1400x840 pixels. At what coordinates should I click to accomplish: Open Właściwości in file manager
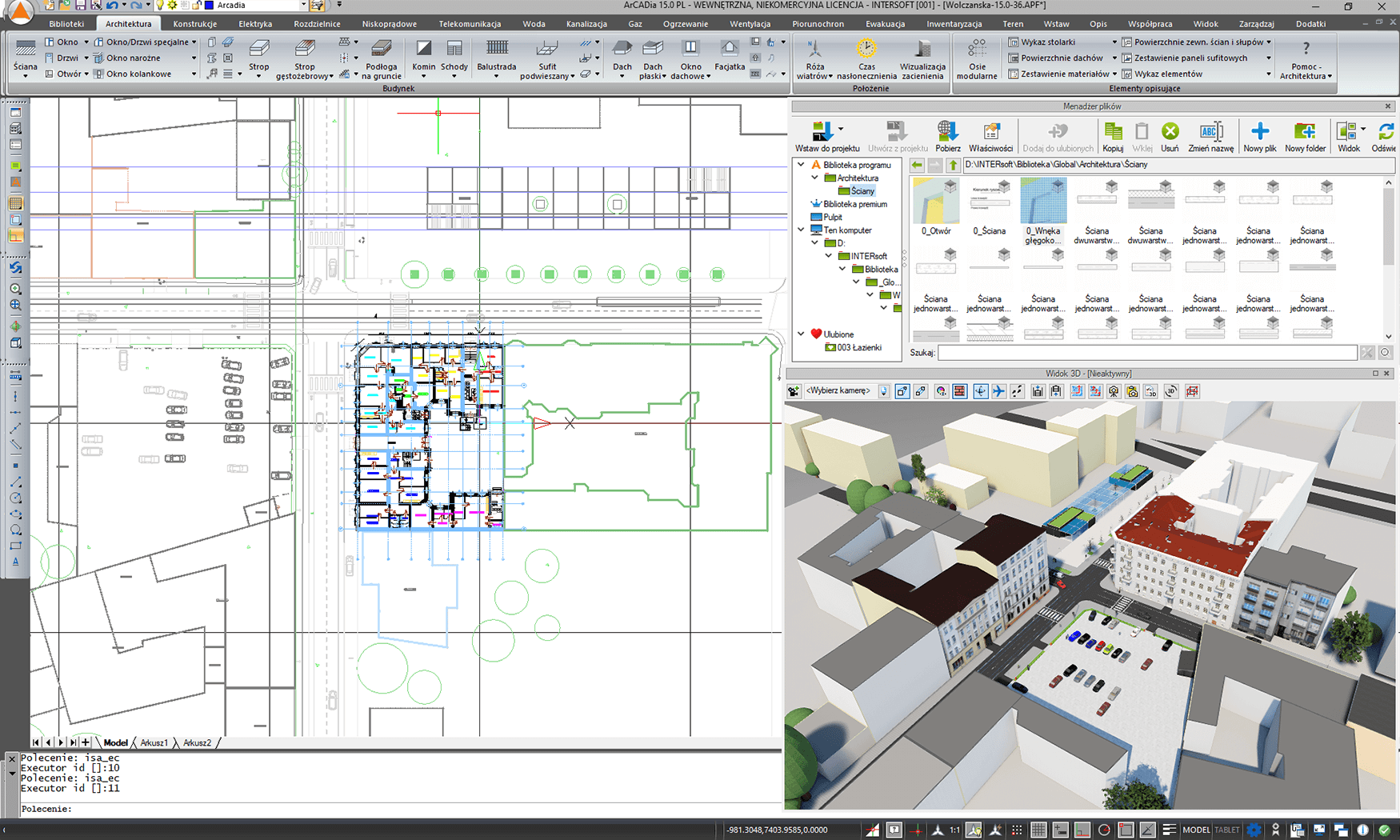[x=990, y=136]
